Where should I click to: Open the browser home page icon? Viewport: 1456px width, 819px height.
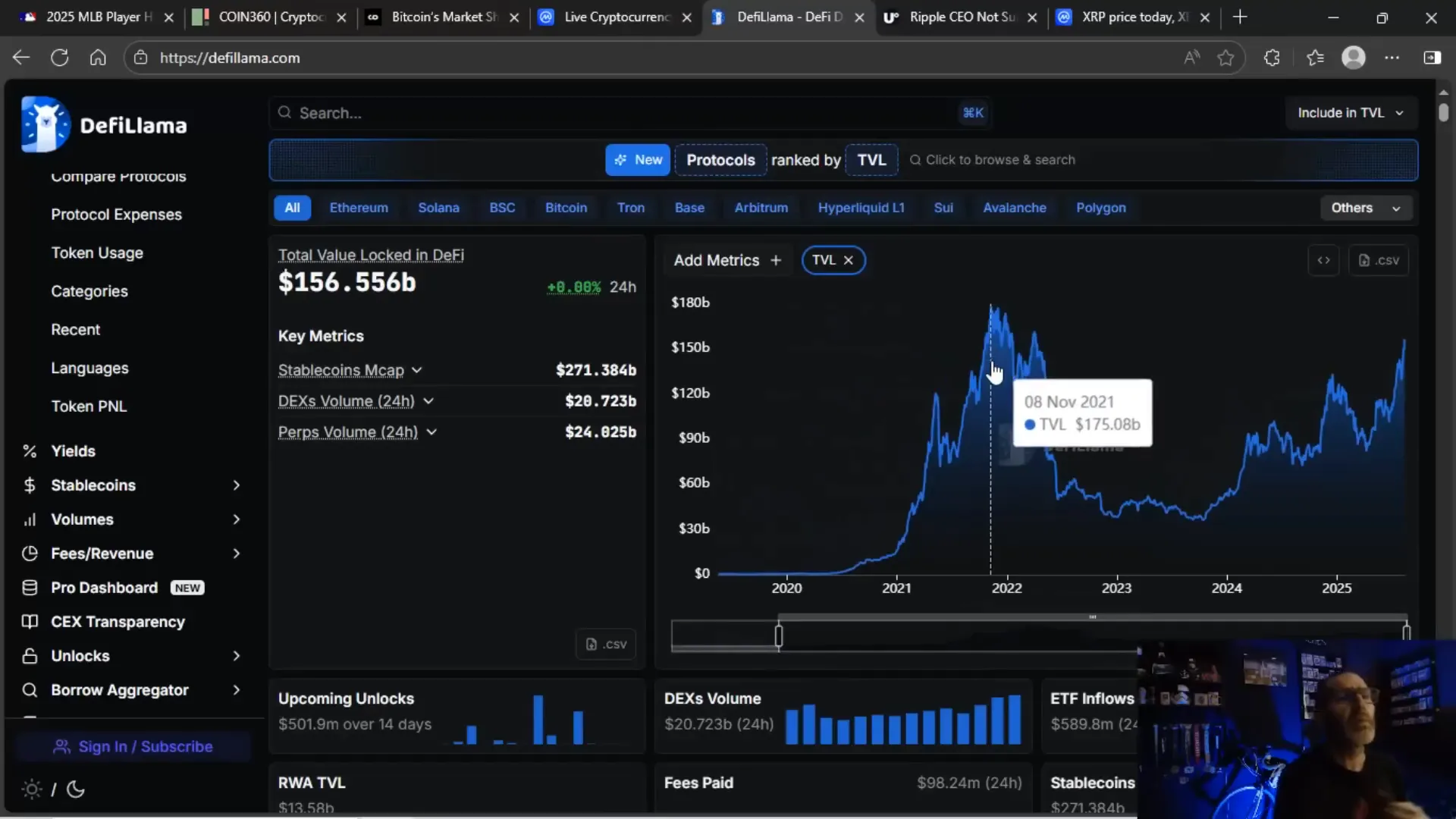[x=98, y=58]
